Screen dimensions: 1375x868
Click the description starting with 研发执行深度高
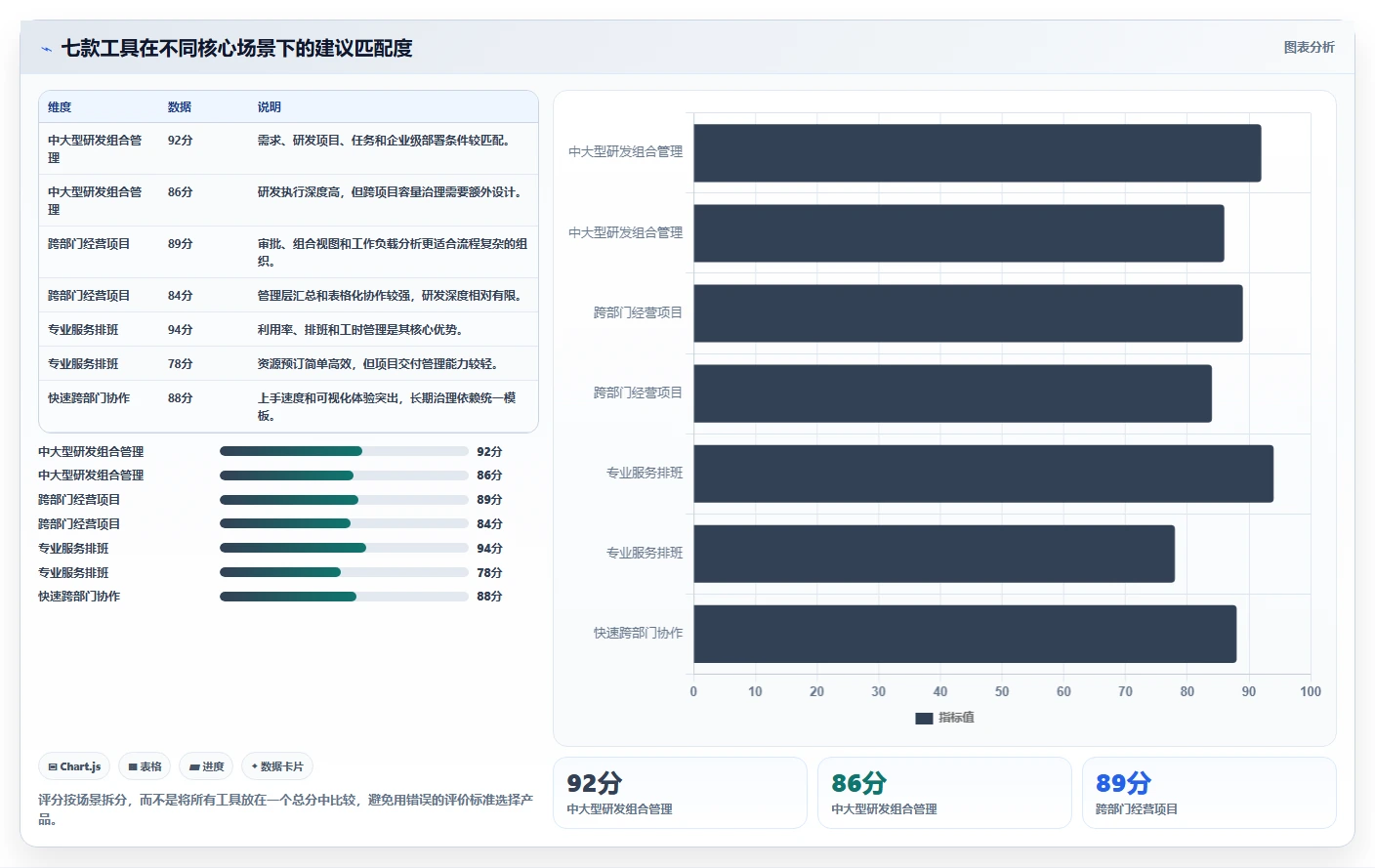click(x=390, y=192)
